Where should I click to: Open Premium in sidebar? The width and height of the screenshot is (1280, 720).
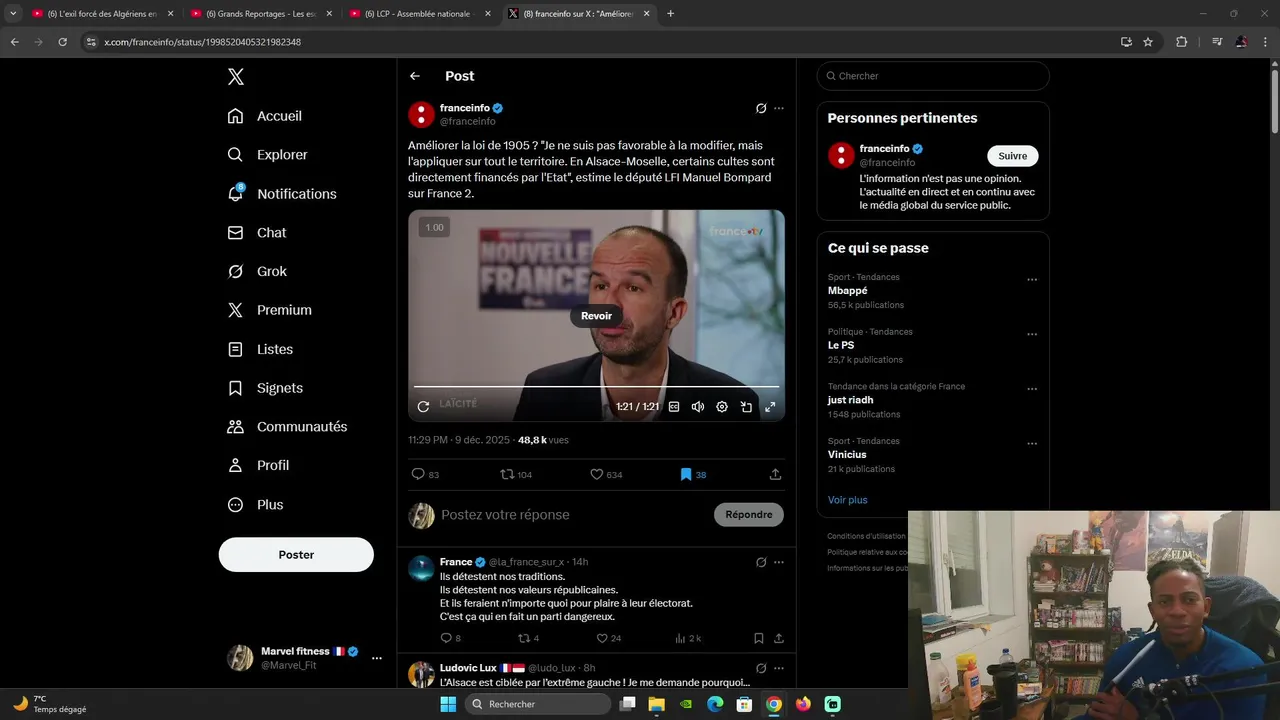270,310
